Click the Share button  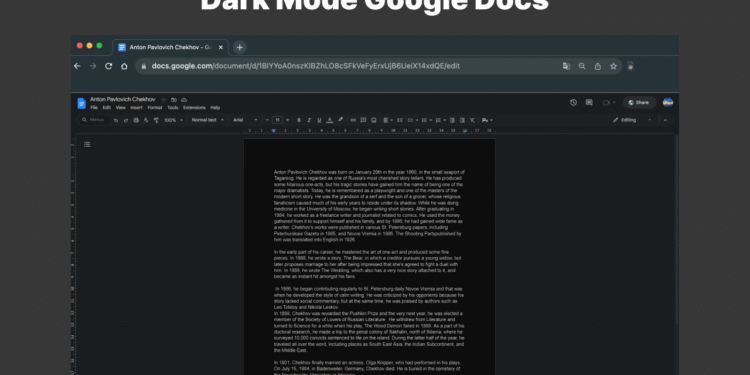[x=640, y=102]
